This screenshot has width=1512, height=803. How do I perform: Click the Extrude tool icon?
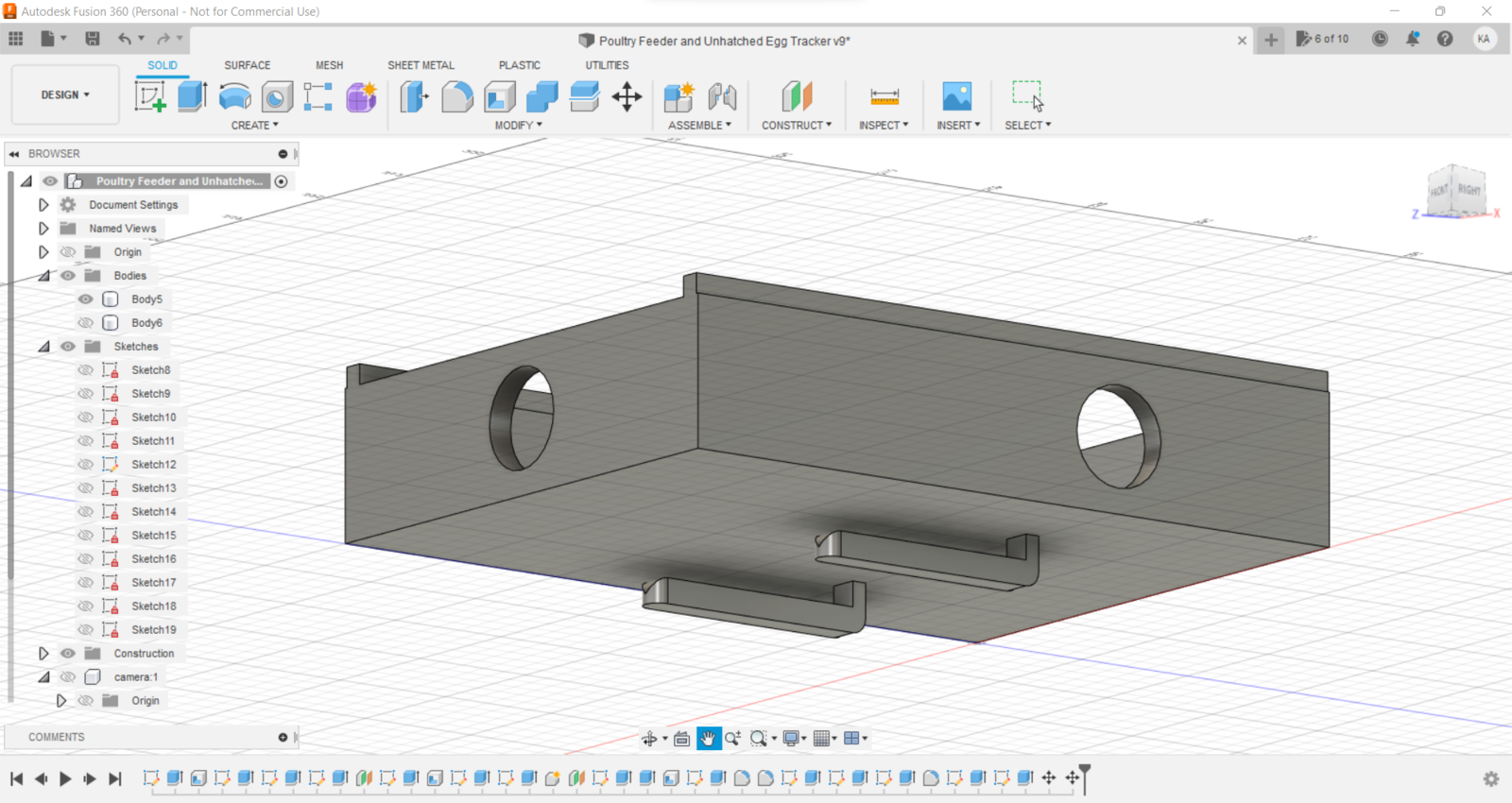click(x=193, y=96)
